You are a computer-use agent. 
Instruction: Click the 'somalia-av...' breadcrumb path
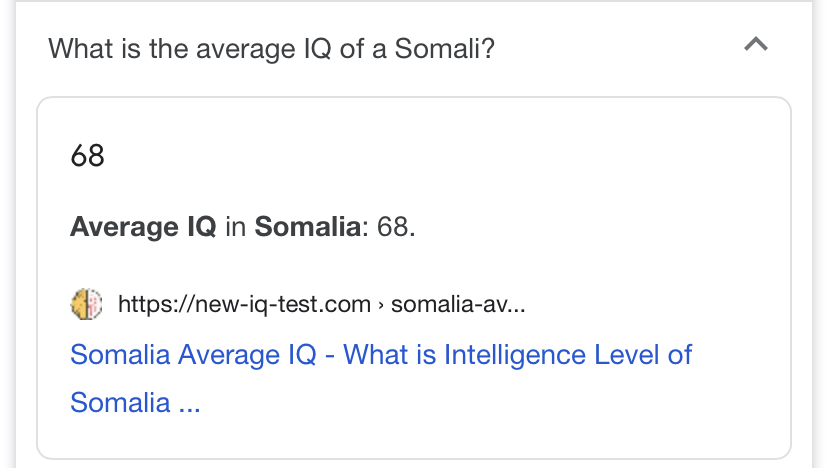point(458,304)
